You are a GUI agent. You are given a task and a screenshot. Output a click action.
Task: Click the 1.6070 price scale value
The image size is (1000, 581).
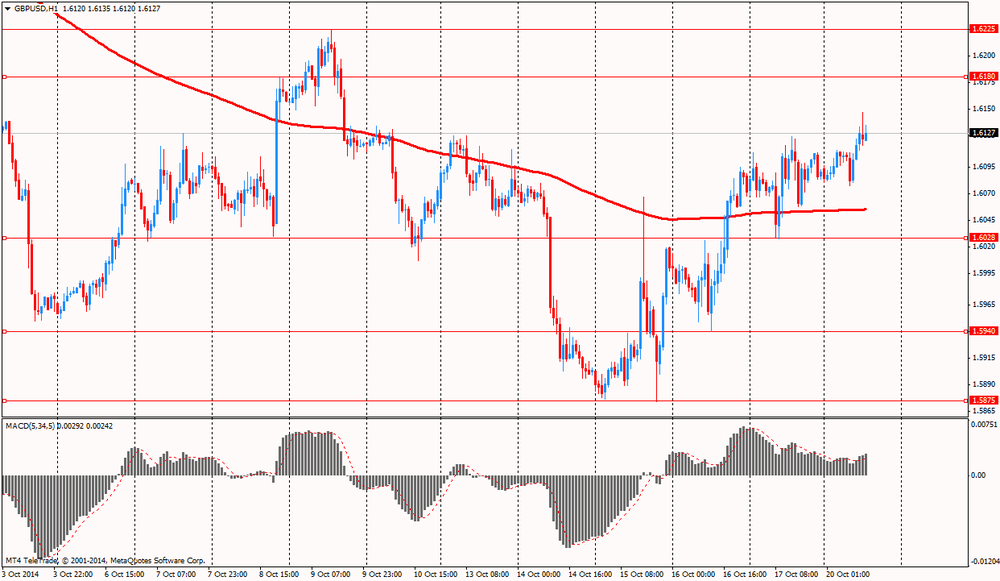coord(983,193)
